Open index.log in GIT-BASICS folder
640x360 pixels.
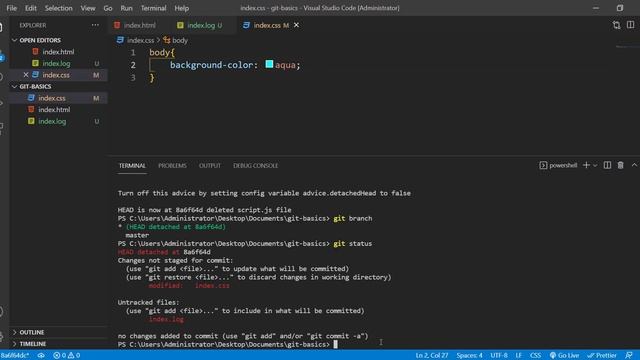(58, 121)
